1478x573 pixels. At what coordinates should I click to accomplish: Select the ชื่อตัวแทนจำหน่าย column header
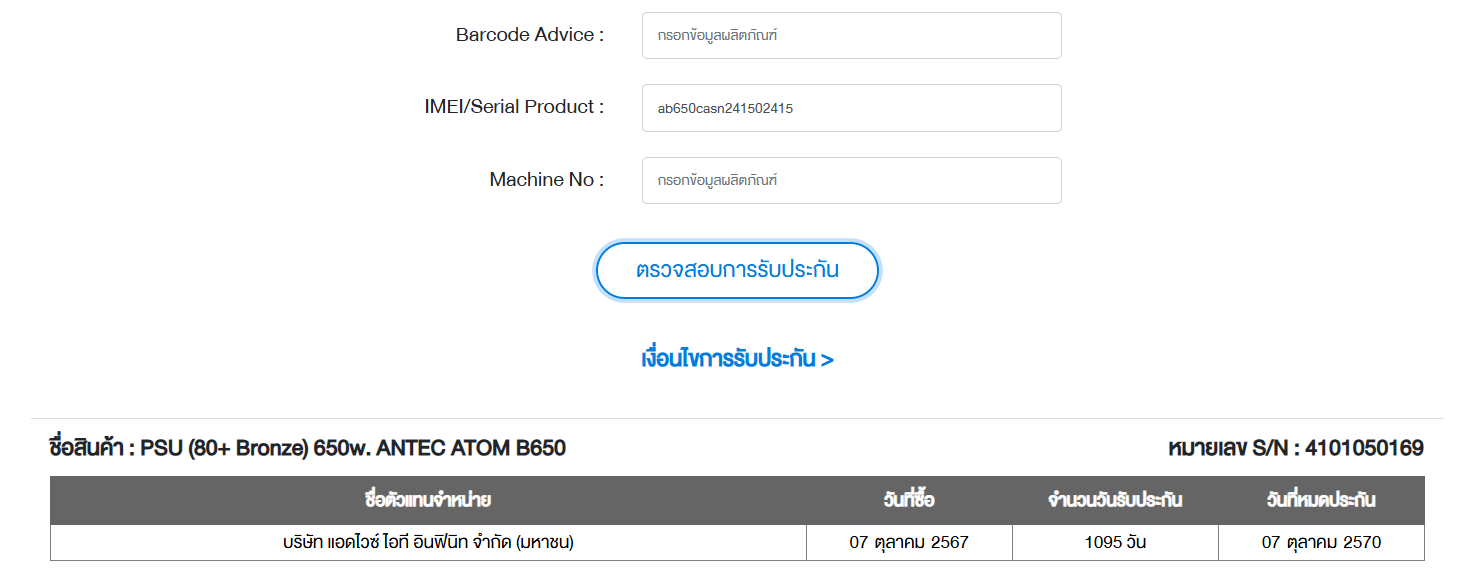(x=428, y=500)
